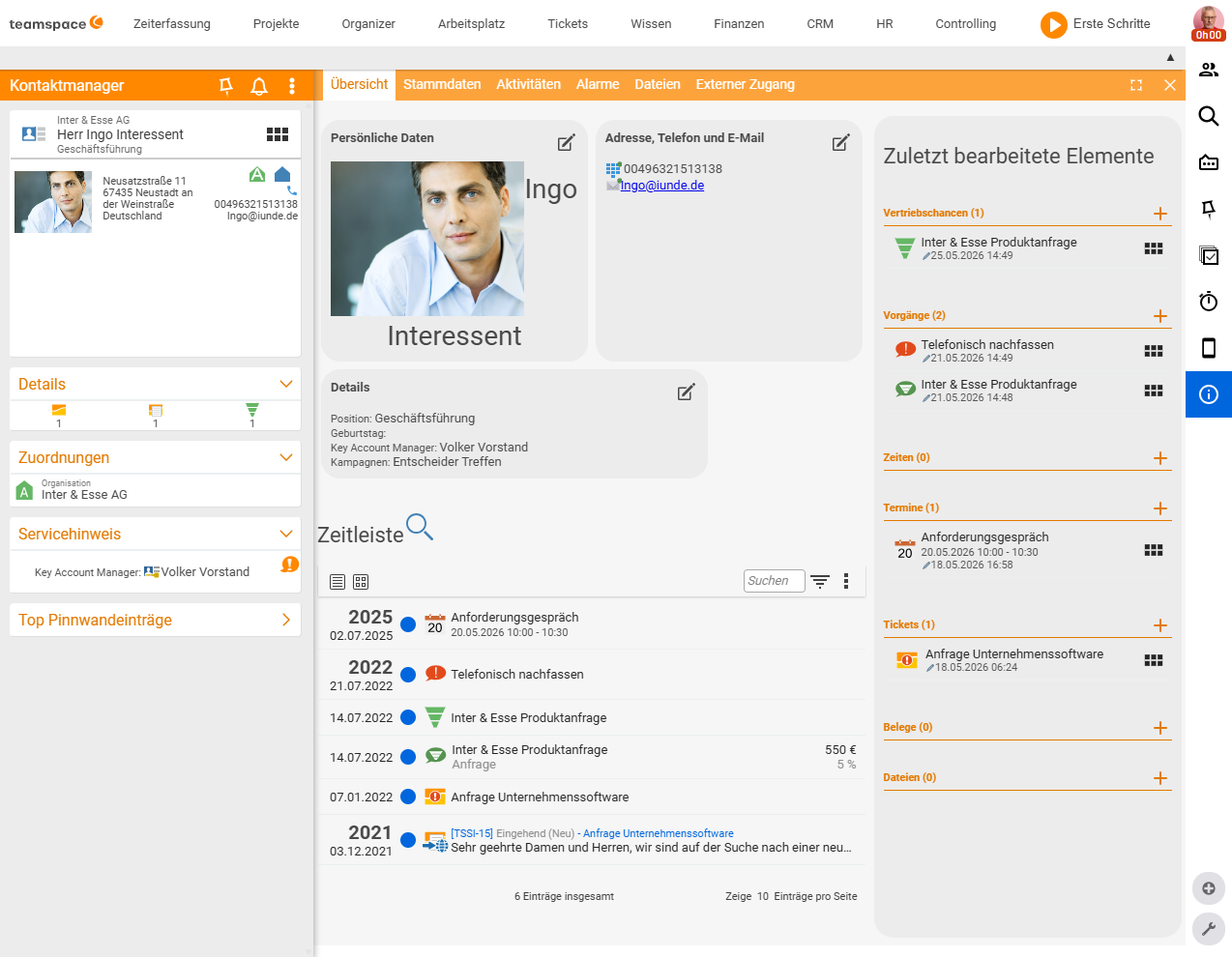Open stopwatch timer in right sidebar
Screen dimensions: 1232x957
pyautogui.click(x=1209, y=302)
